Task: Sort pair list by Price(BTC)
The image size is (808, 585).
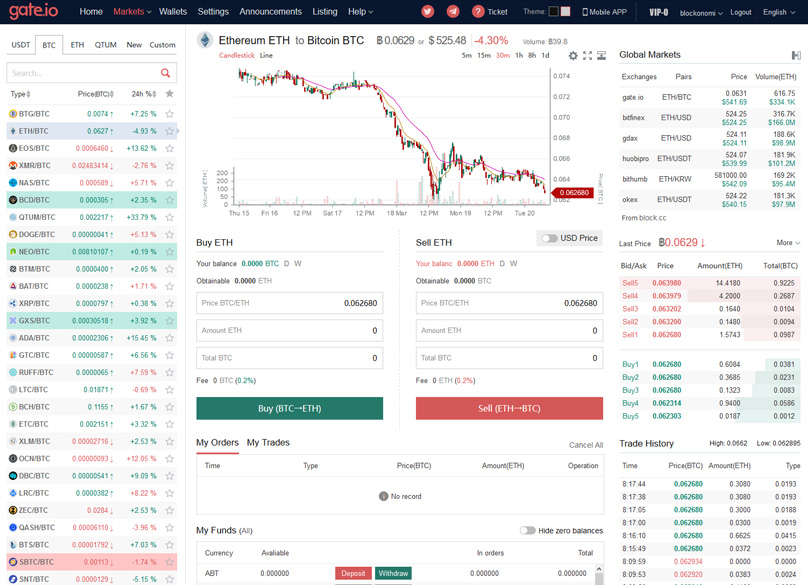Action: 96,94
